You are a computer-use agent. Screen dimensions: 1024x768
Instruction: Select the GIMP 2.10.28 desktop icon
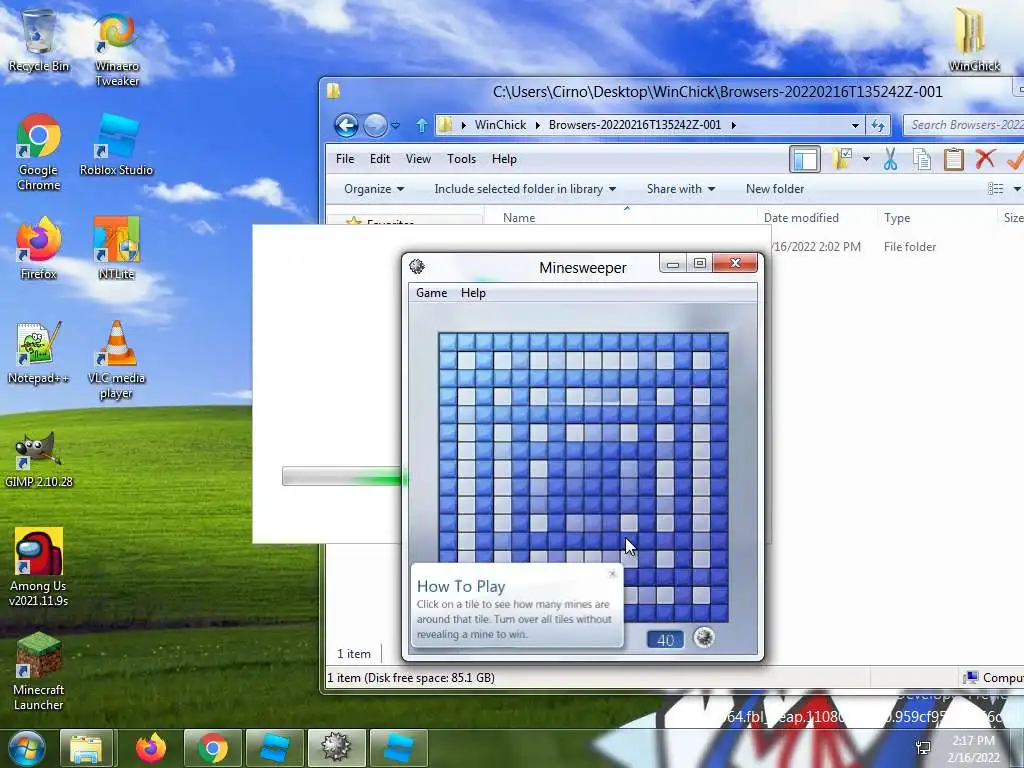(39, 457)
